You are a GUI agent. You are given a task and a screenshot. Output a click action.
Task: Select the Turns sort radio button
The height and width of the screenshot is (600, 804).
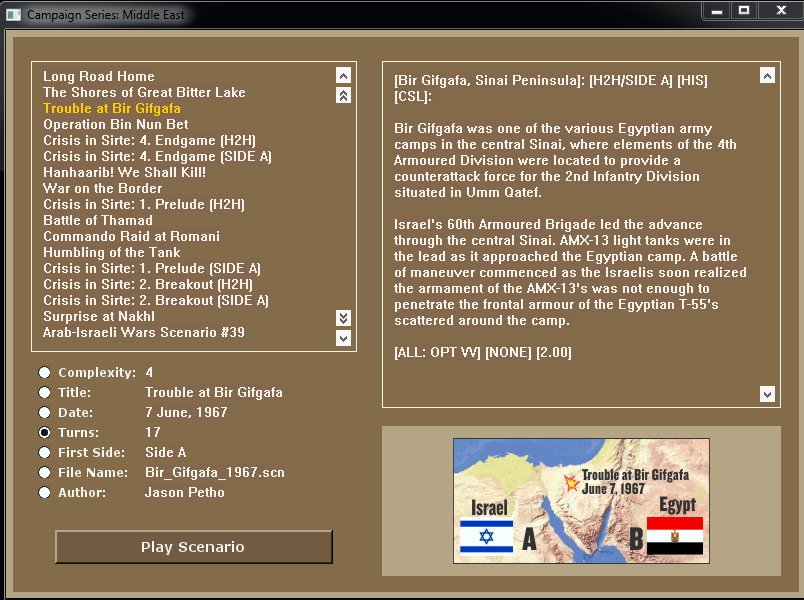click(x=45, y=432)
